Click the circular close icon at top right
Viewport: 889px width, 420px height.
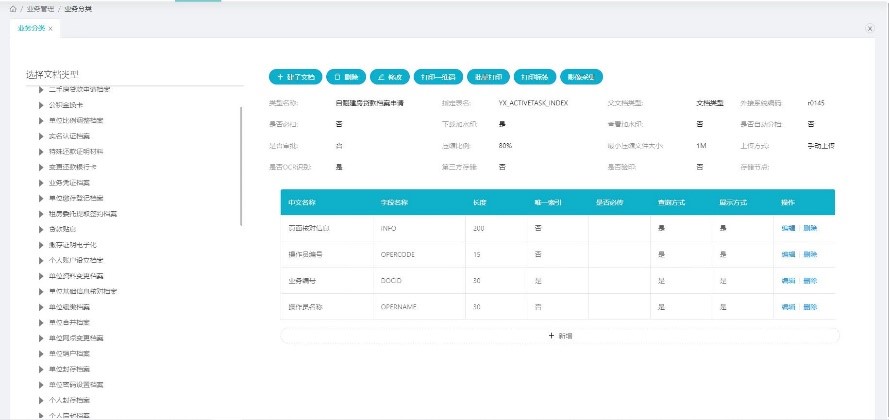(x=870, y=29)
